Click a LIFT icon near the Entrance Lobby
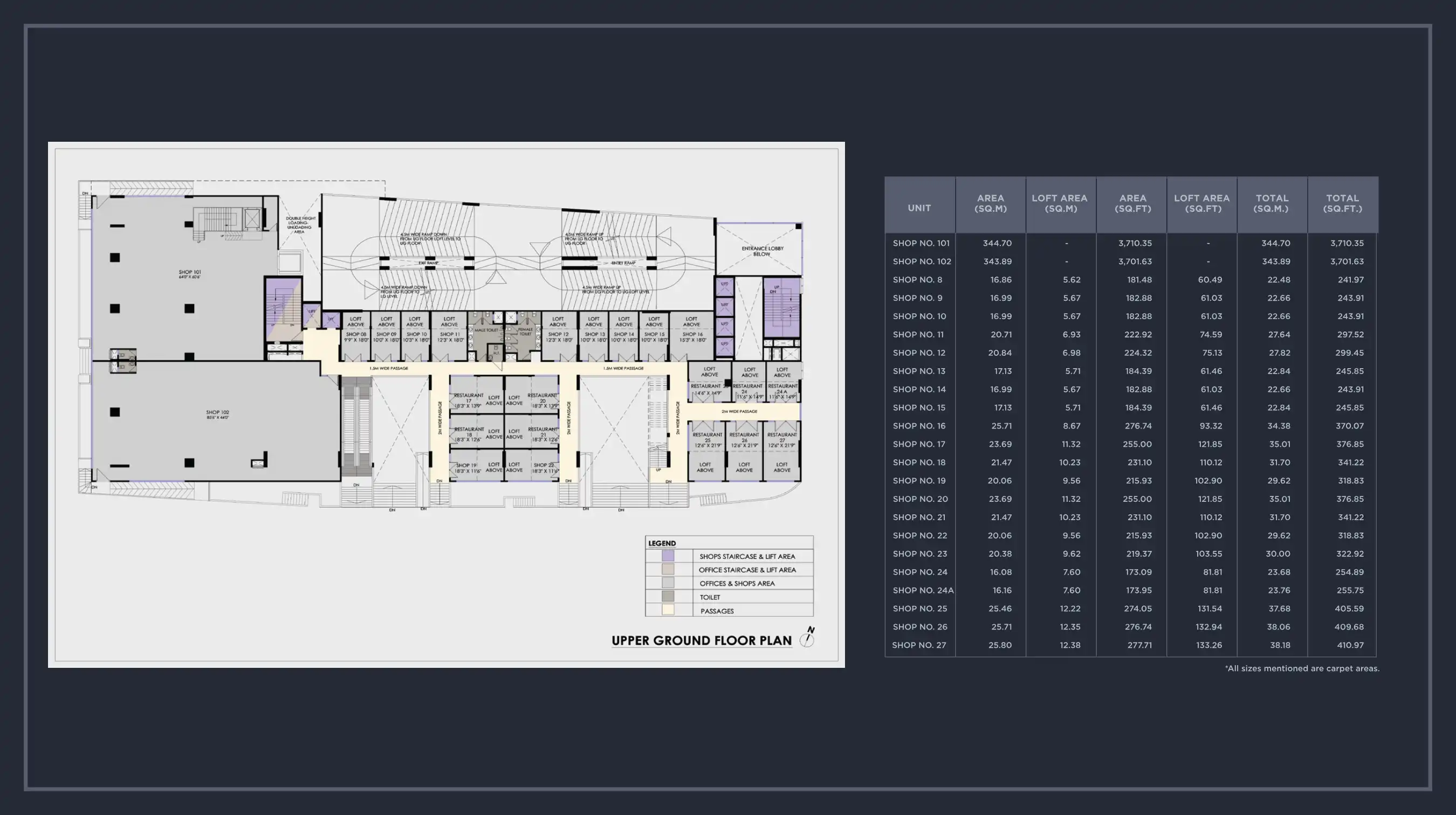This screenshot has height=815, width=1456. (725, 284)
